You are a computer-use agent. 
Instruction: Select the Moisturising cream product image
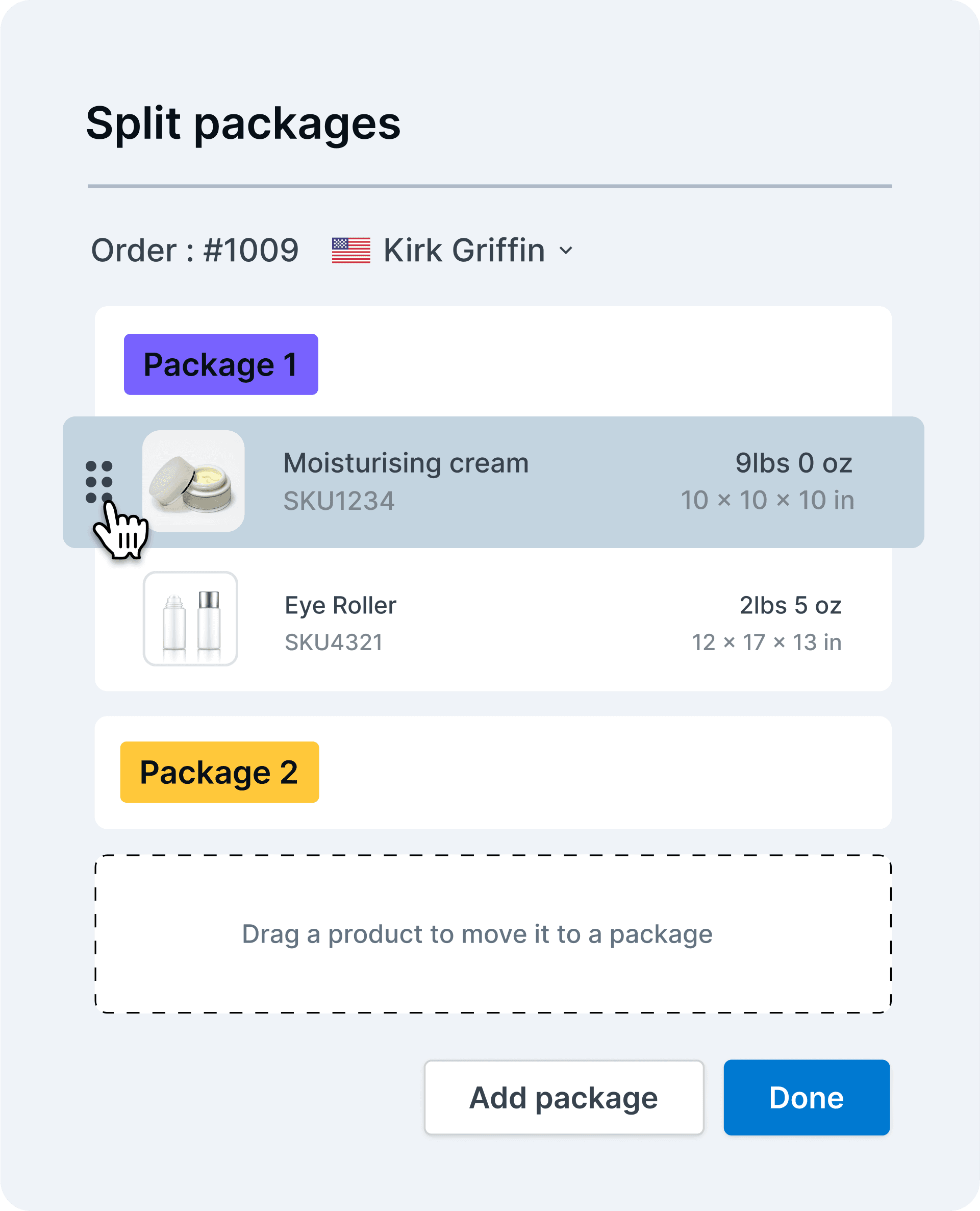[x=193, y=481]
